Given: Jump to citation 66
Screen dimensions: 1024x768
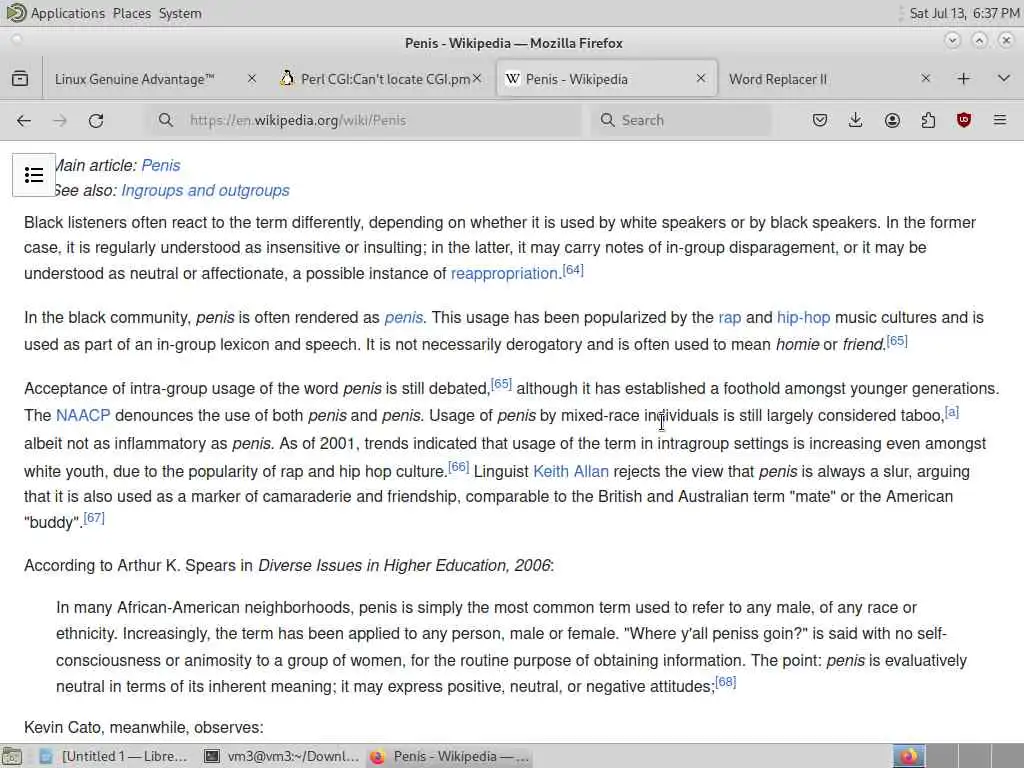Looking at the screenshot, I should pos(458,467).
